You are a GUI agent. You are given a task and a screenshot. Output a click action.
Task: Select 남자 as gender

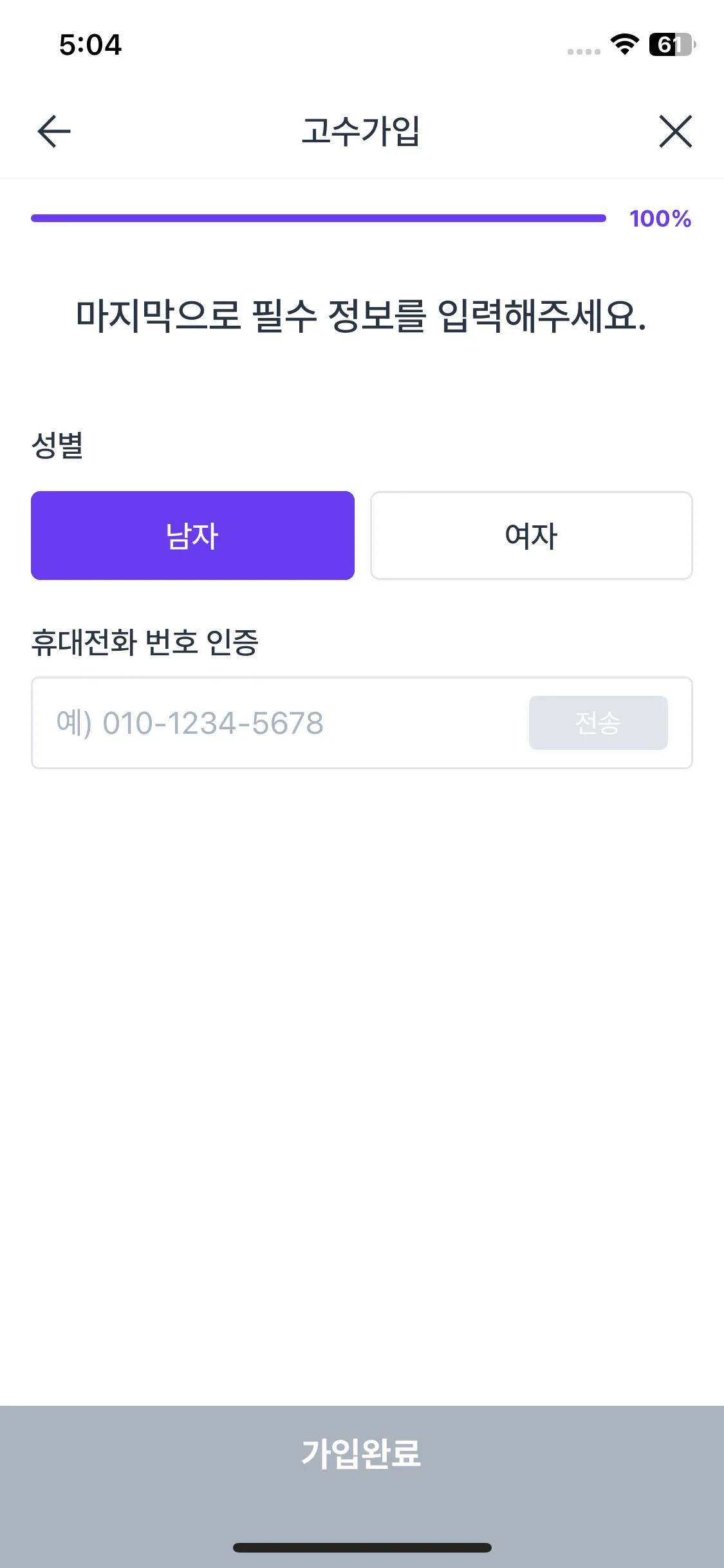click(192, 536)
